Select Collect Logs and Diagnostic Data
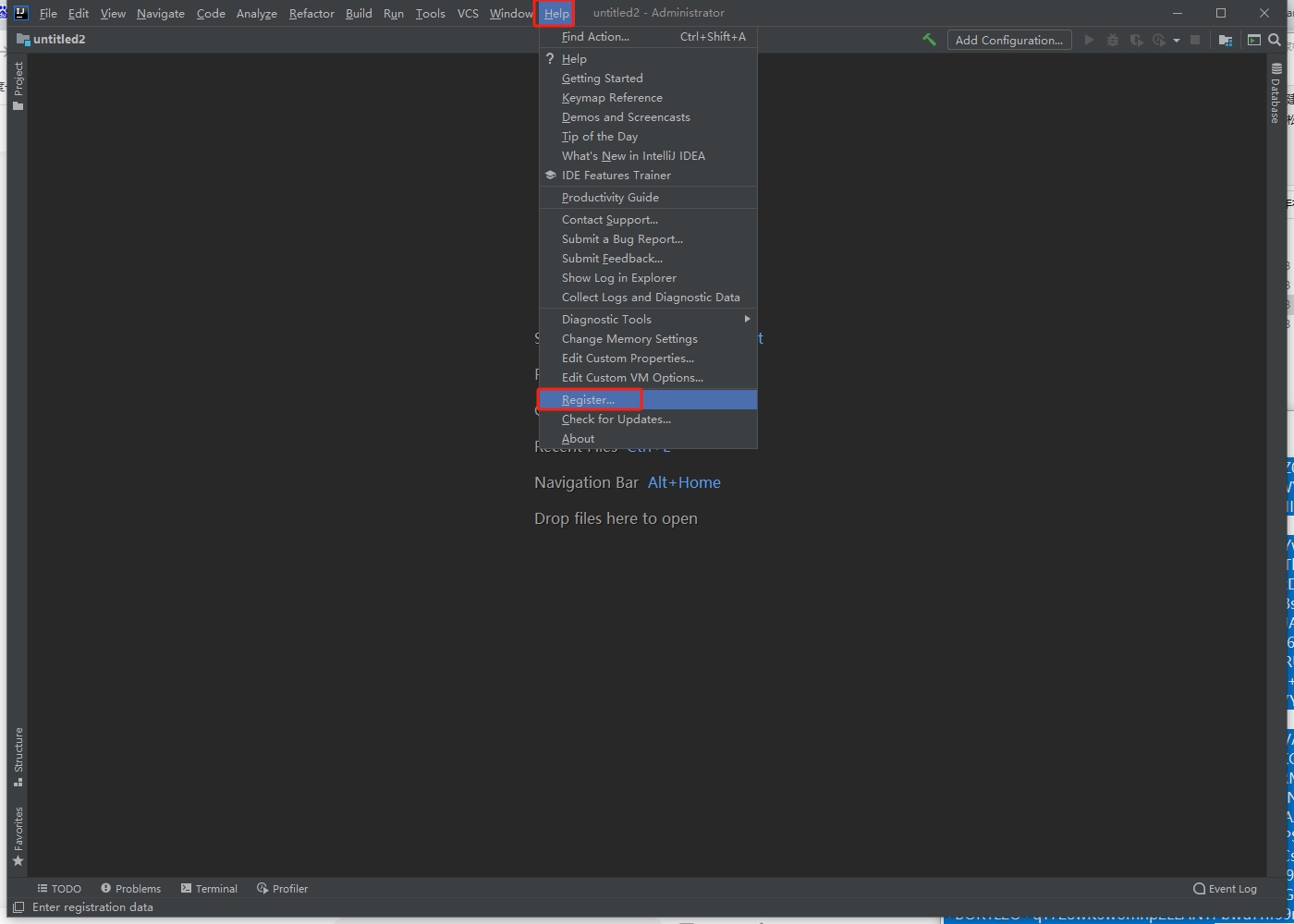 pyautogui.click(x=648, y=297)
